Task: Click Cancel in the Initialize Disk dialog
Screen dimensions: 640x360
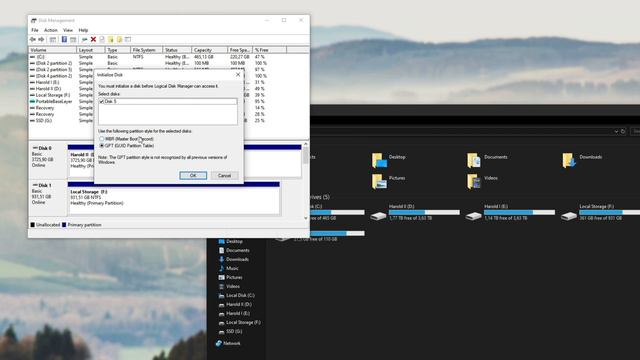Action: click(224, 176)
